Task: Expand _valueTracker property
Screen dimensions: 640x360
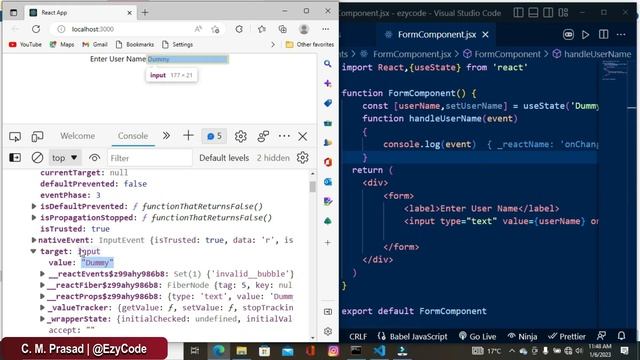Action: (x=42, y=307)
